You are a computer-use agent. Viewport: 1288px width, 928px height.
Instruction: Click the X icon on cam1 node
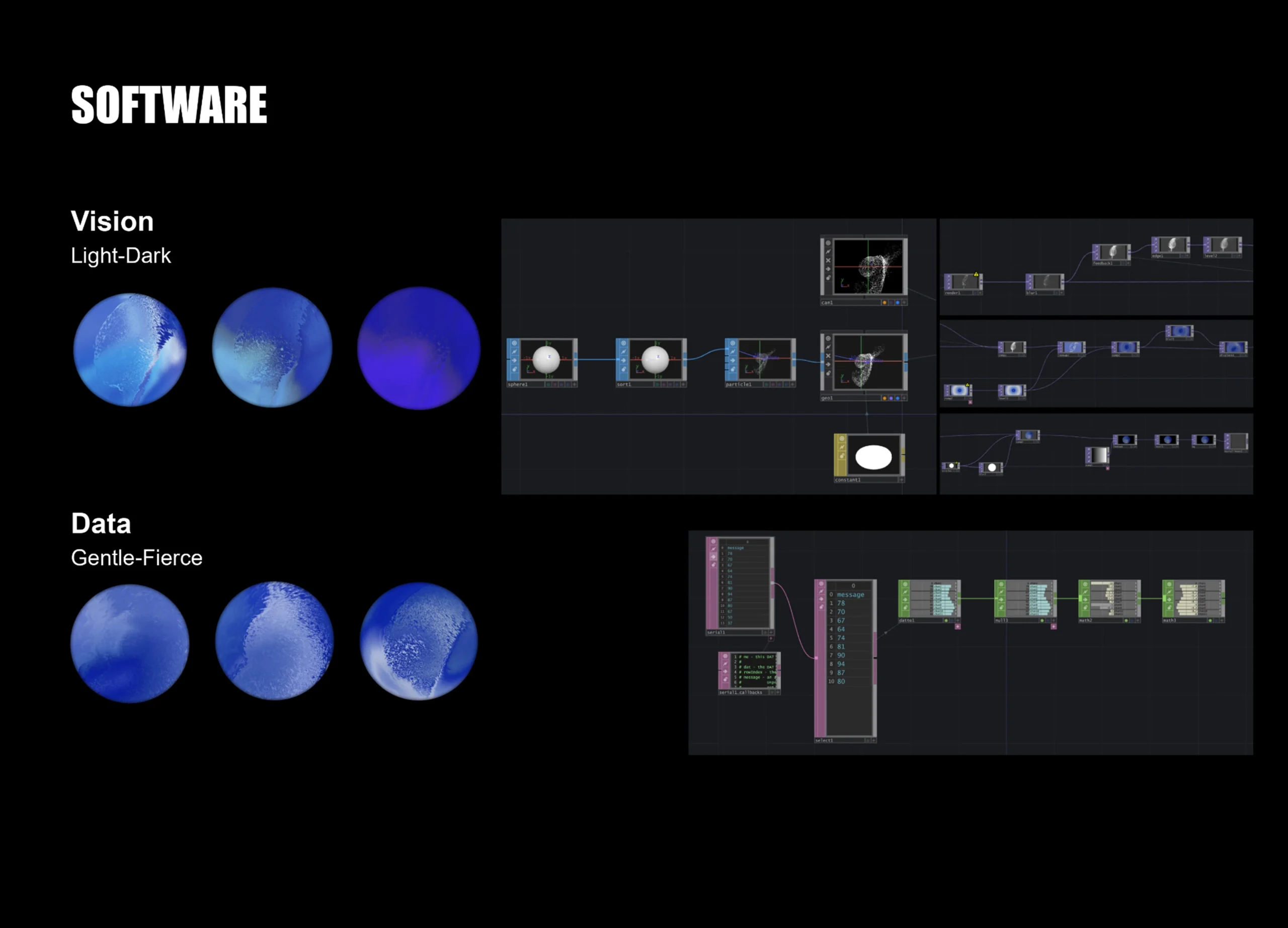[828, 261]
